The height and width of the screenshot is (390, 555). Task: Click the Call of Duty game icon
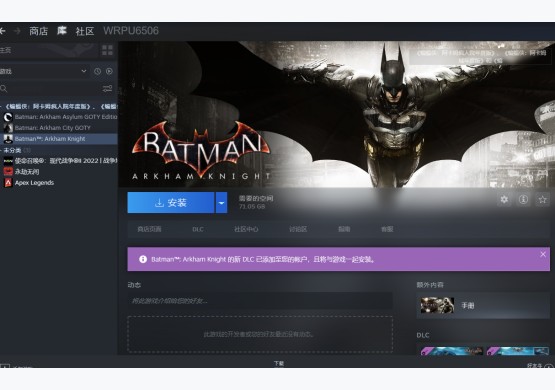coord(8,161)
